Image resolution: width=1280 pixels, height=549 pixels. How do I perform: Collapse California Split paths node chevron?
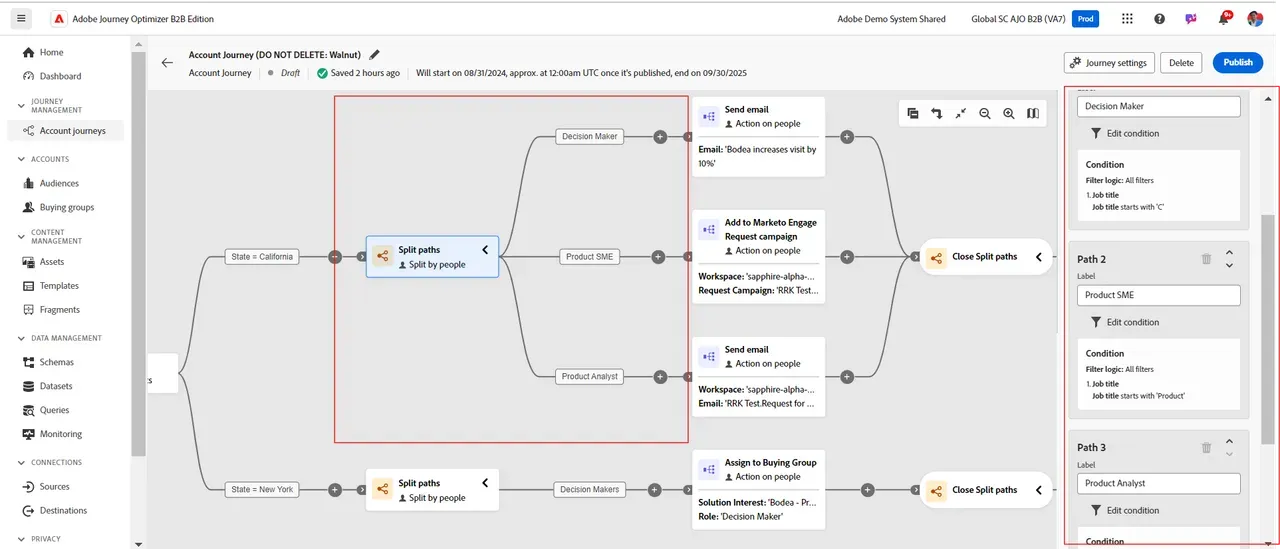point(485,250)
